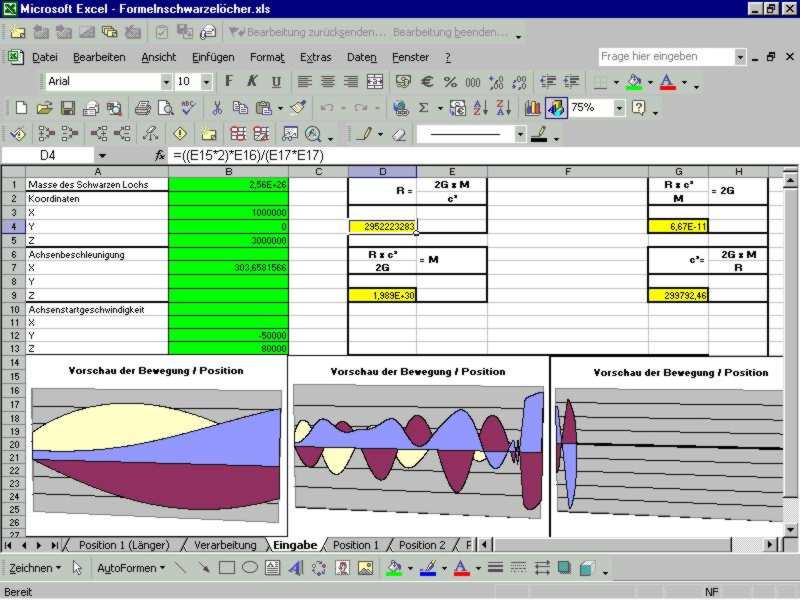
Task: Switch to the Verarbeitung sheet tab
Action: (x=225, y=545)
